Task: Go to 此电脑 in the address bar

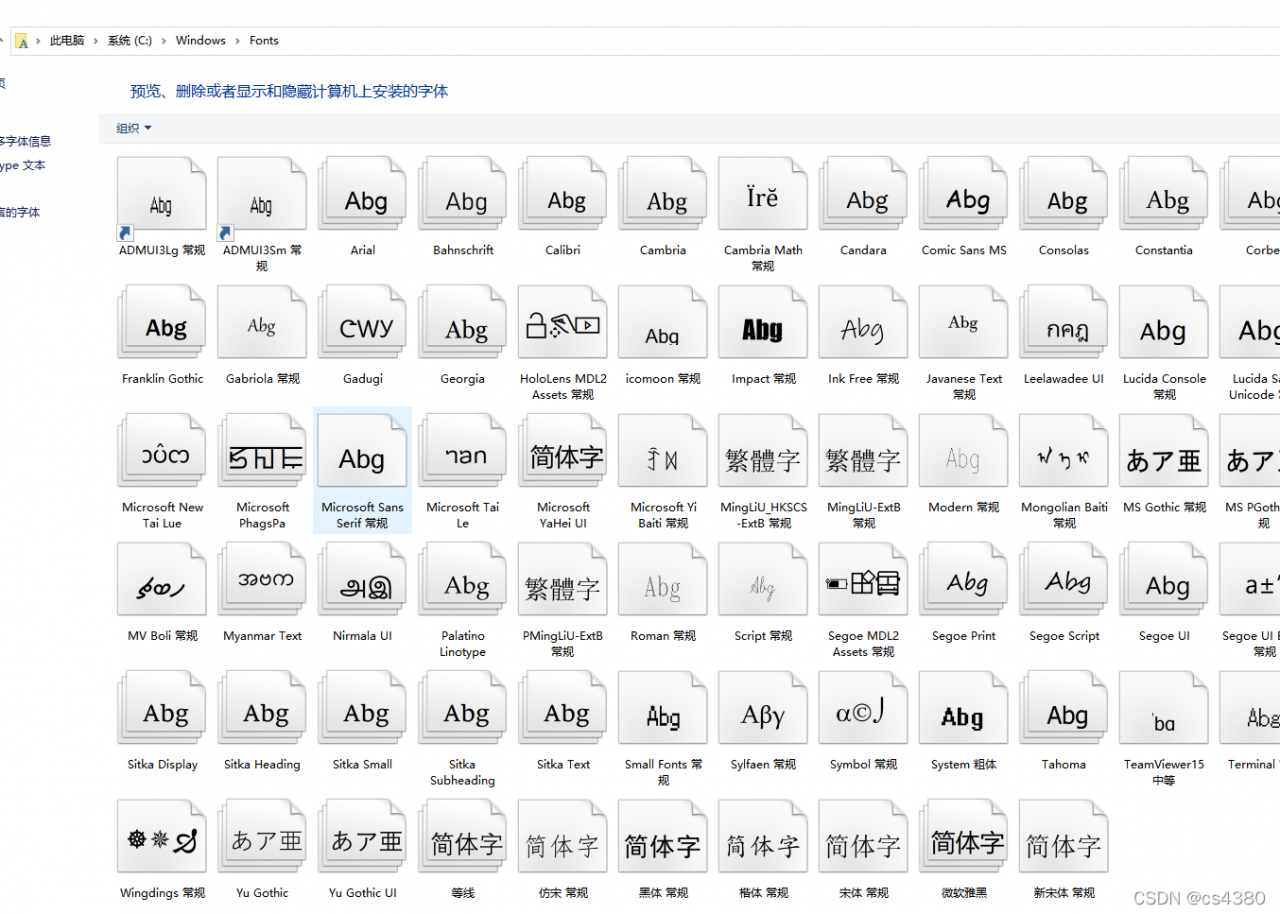Action: pos(67,41)
